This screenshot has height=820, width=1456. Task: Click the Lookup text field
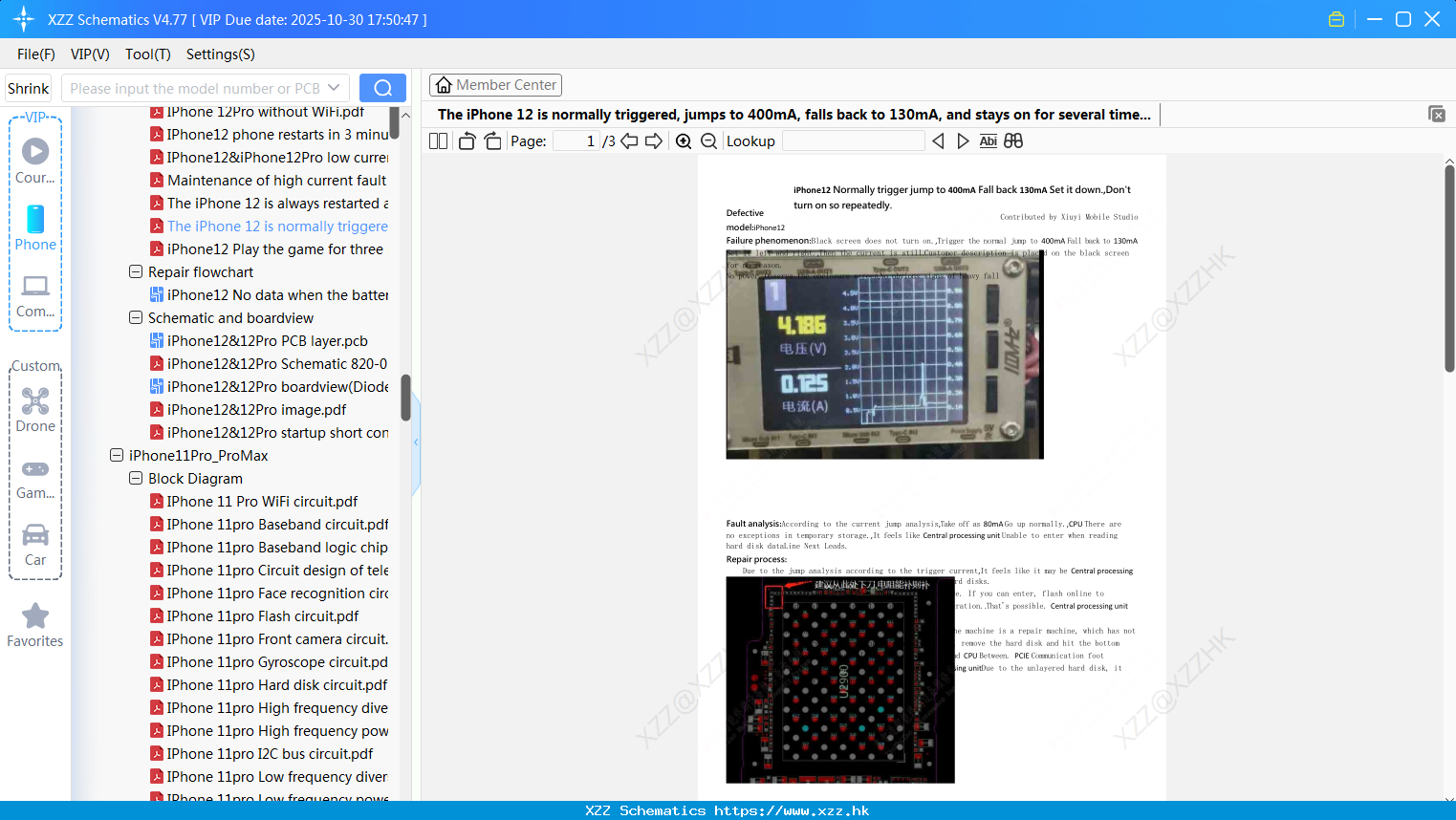click(853, 141)
